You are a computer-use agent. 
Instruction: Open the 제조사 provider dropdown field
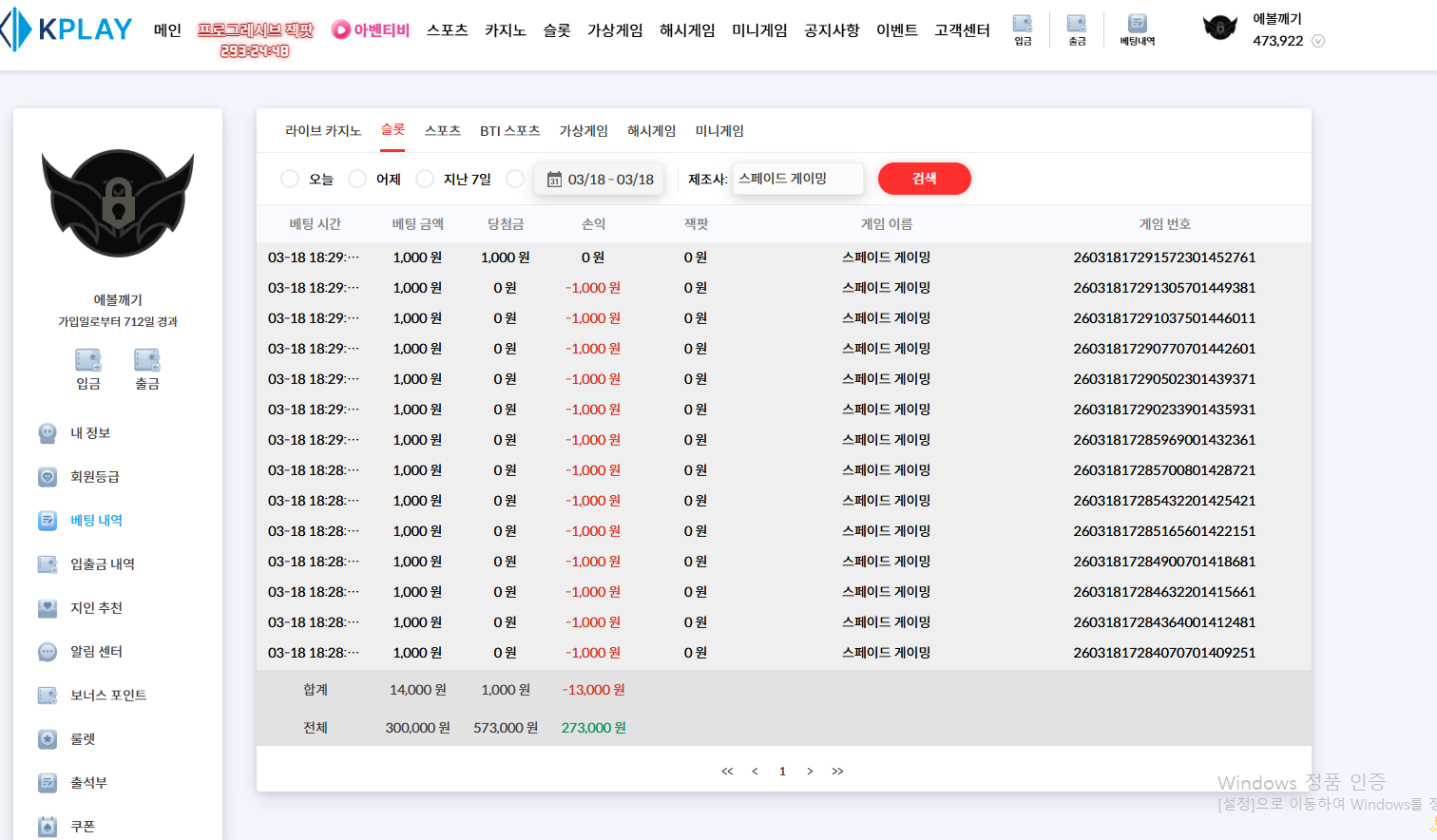[796, 179]
